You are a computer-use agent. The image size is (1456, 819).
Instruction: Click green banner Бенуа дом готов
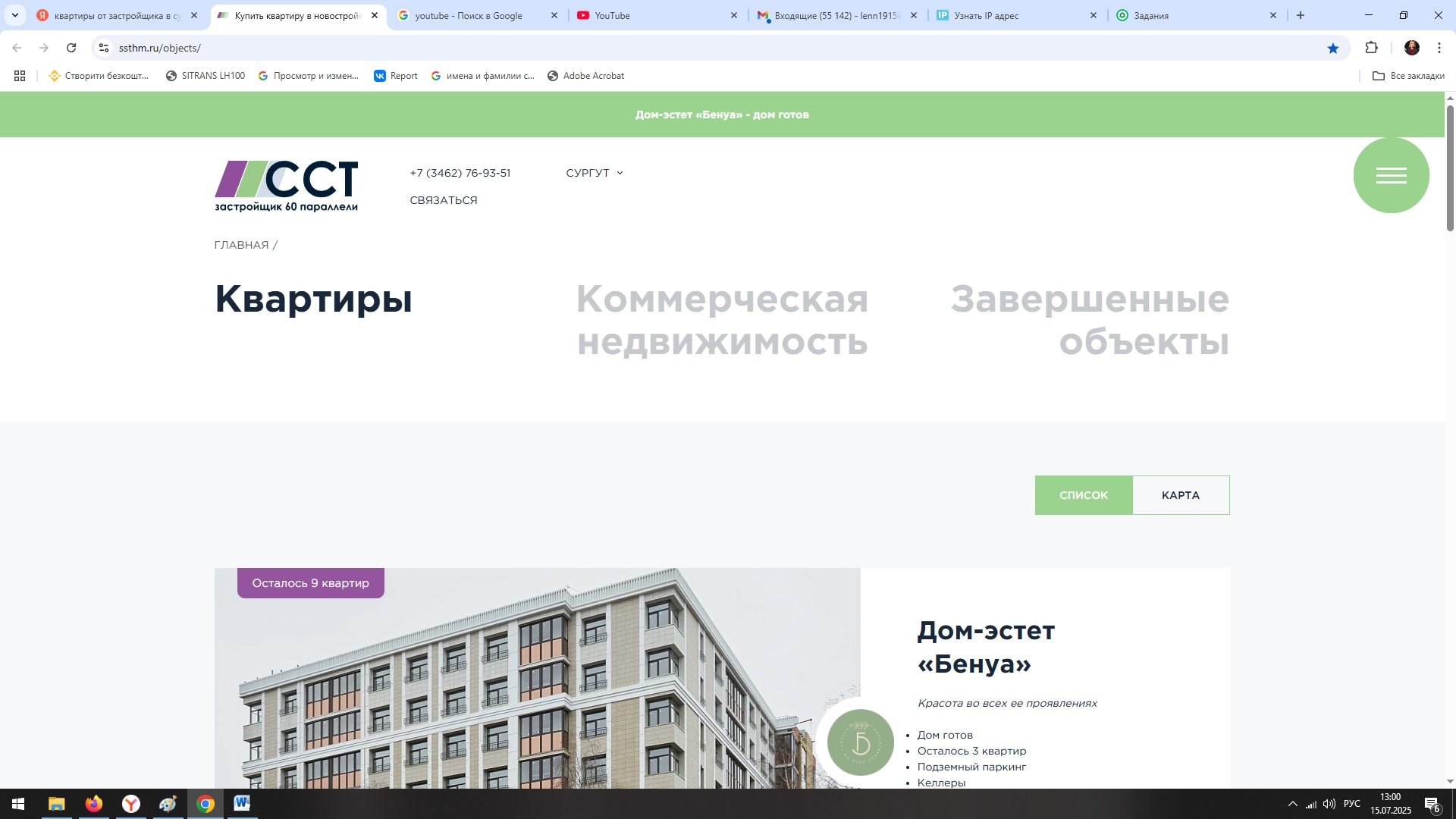[722, 115]
